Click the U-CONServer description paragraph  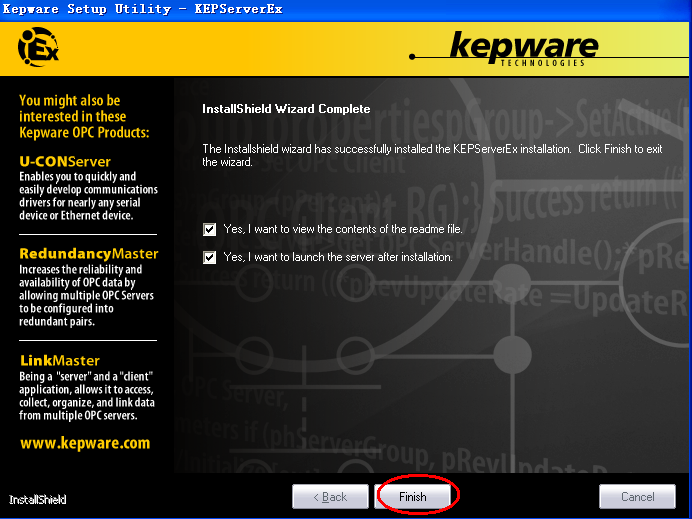point(77,196)
